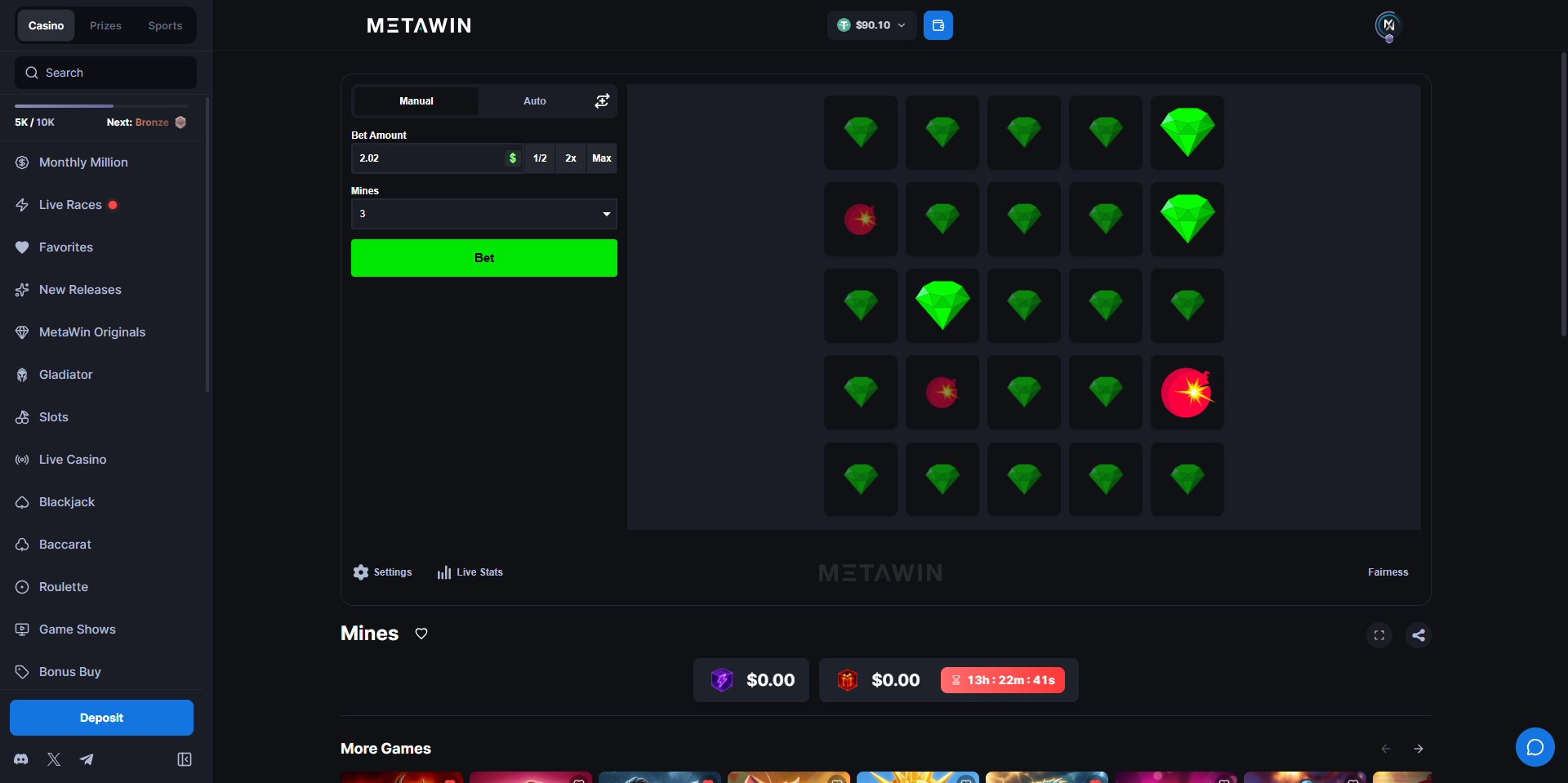The height and width of the screenshot is (783, 1568).
Task: Click the blue Deposit button
Action: pos(101,718)
